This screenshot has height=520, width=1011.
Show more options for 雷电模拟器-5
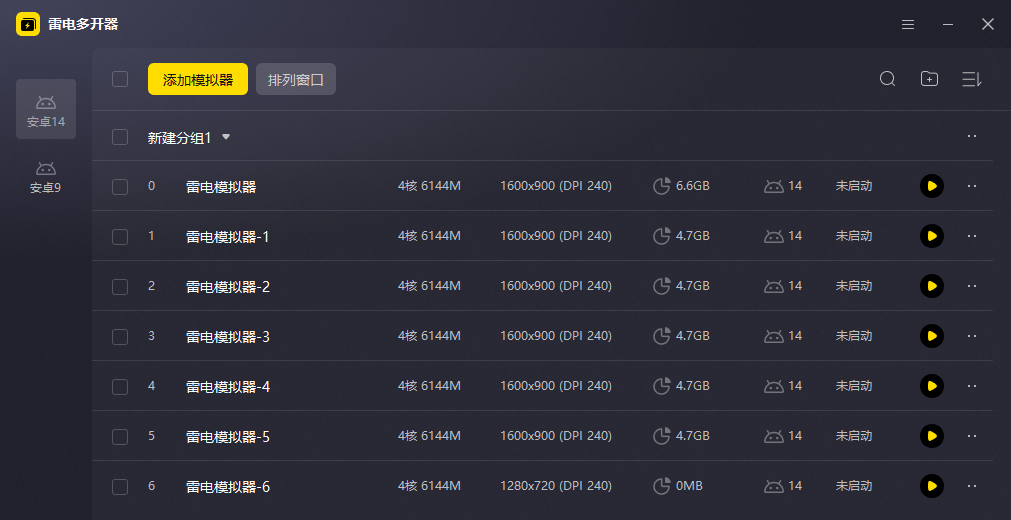coord(972,436)
